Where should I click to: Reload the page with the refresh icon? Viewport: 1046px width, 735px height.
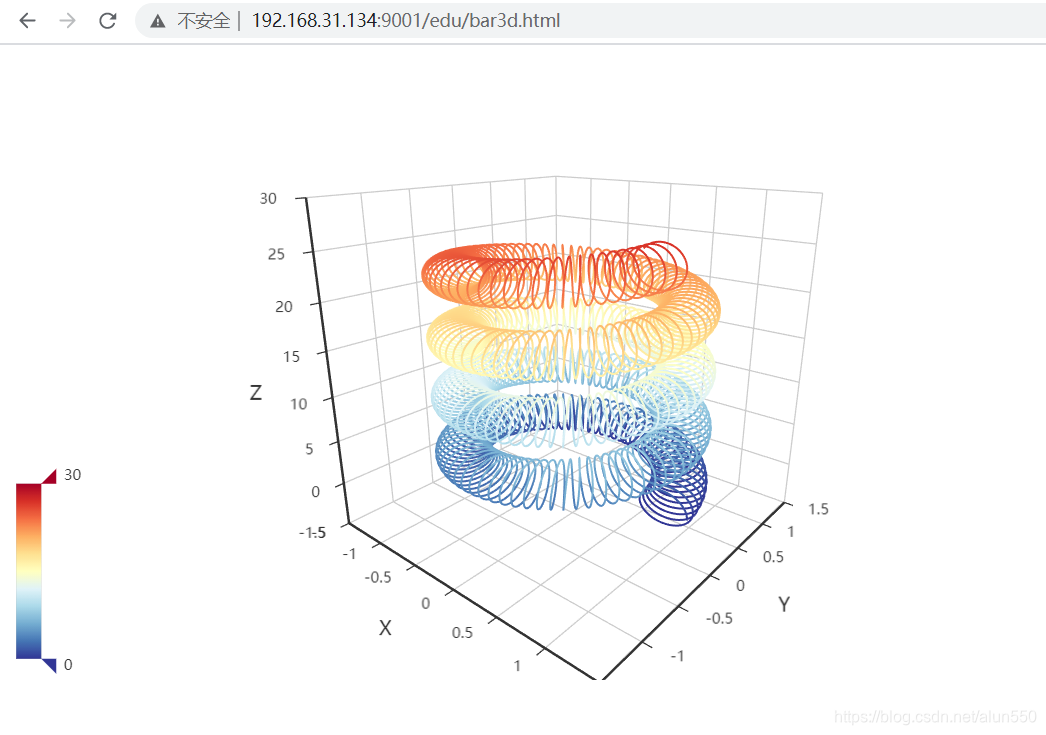[x=107, y=21]
